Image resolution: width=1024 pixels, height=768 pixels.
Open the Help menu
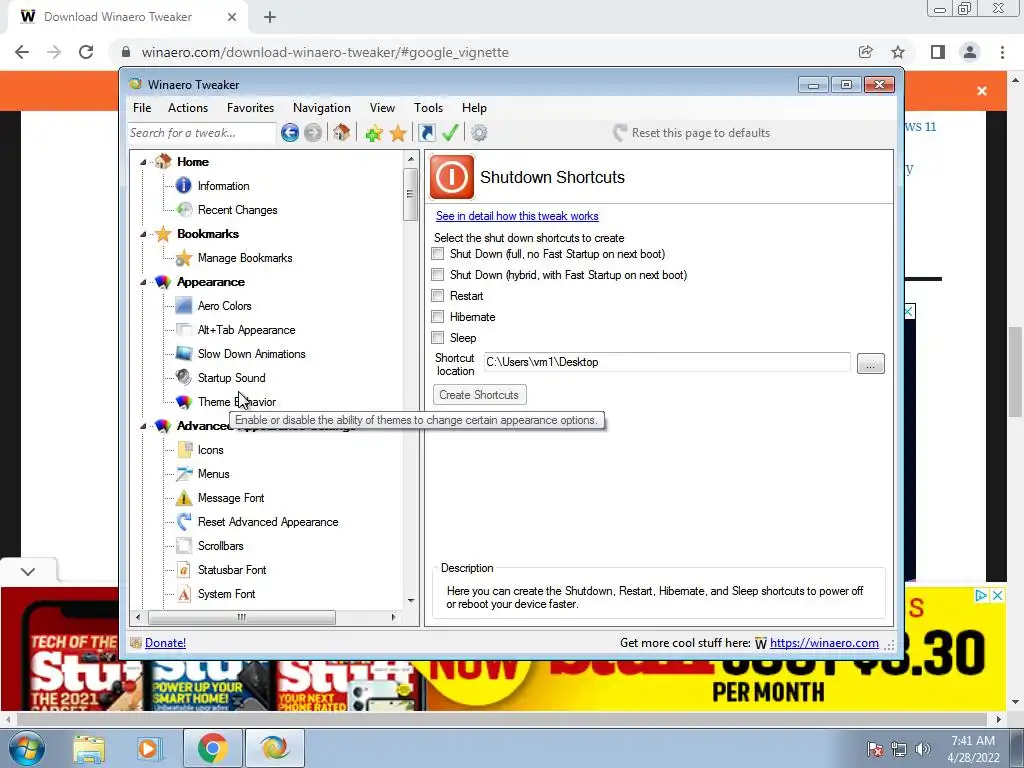point(474,108)
